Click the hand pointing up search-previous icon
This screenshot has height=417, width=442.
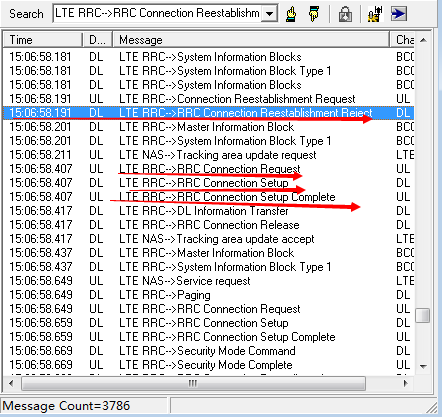point(291,14)
